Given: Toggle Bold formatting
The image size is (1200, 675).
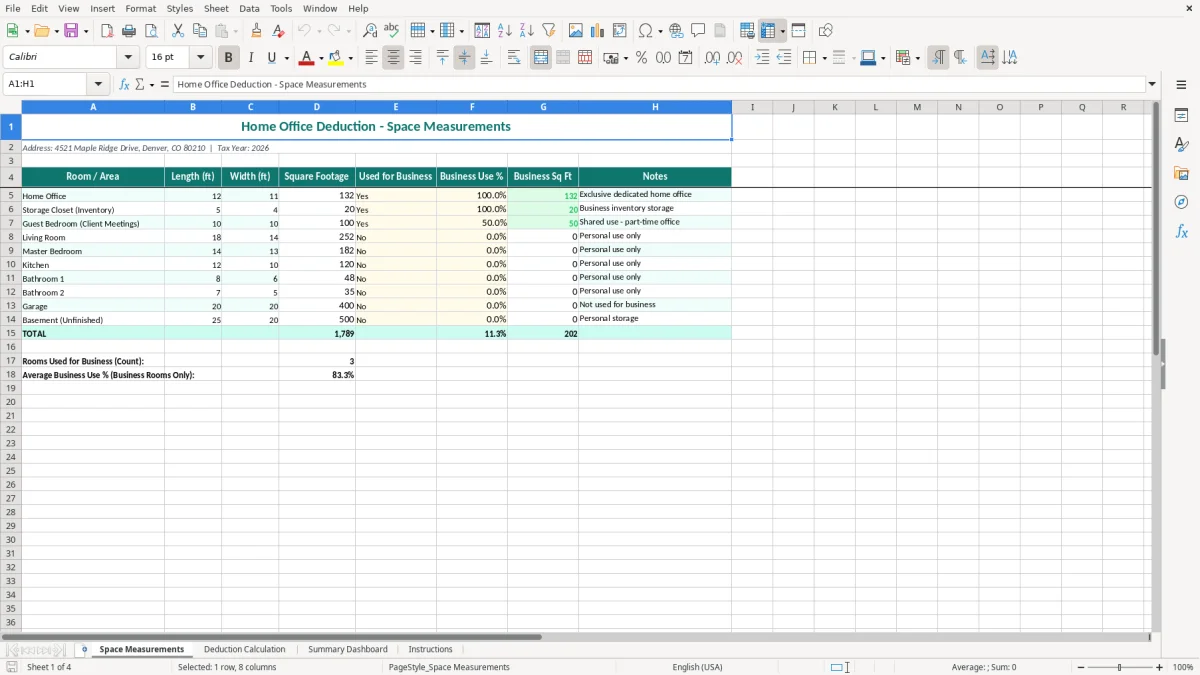Looking at the screenshot, I should (229, 58).
